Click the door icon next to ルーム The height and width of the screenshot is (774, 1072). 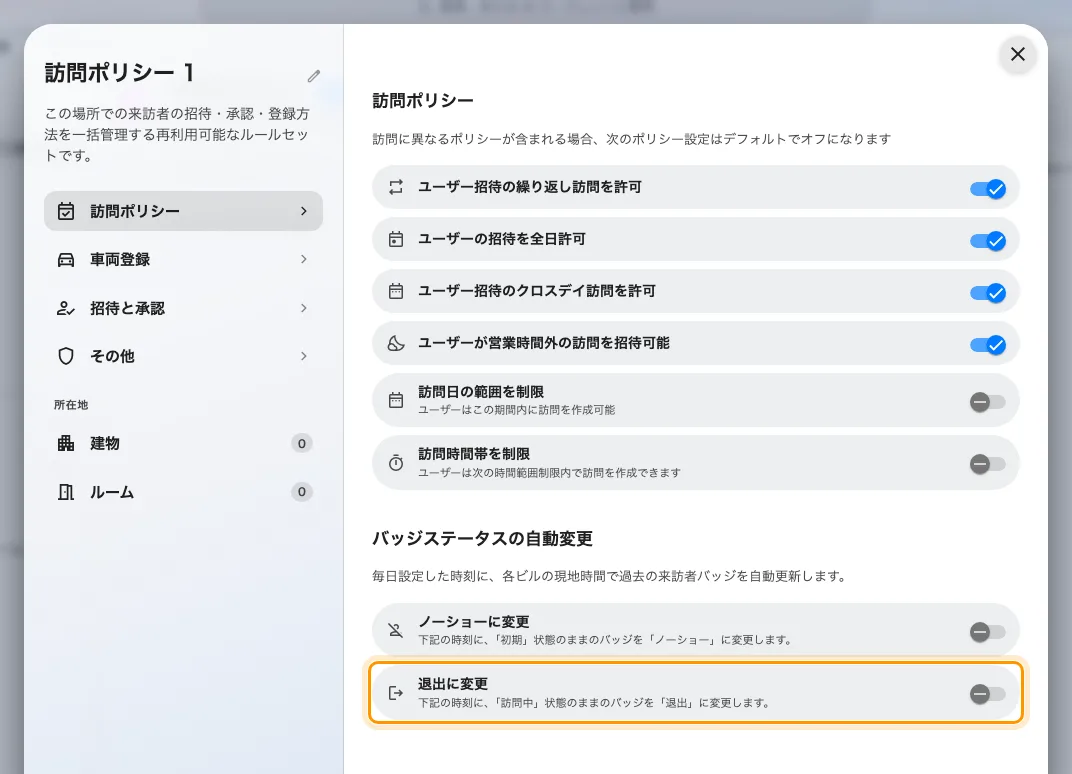[66, 492]
